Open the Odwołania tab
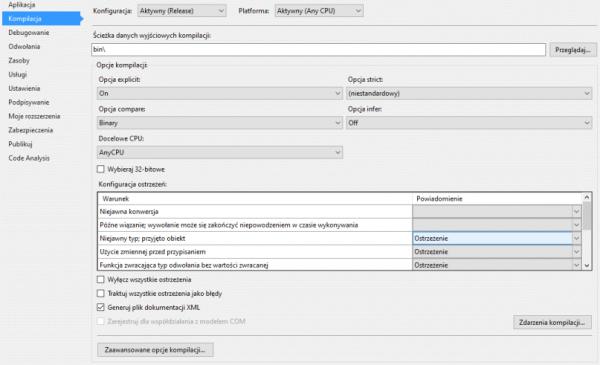This screenshot has height=365, width=600. coord(24,46)
